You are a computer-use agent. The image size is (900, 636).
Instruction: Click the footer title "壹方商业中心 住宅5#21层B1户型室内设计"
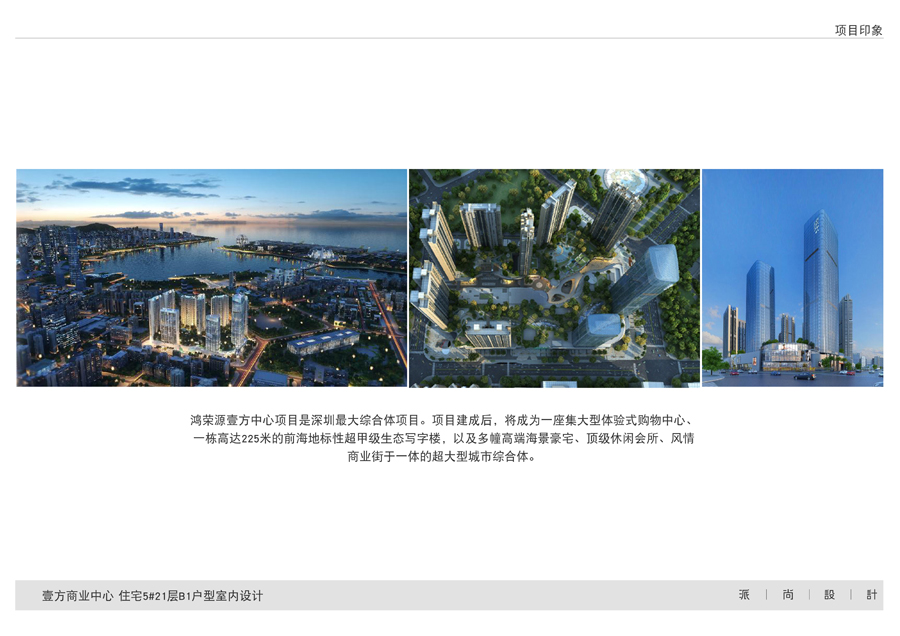[152, 596]
